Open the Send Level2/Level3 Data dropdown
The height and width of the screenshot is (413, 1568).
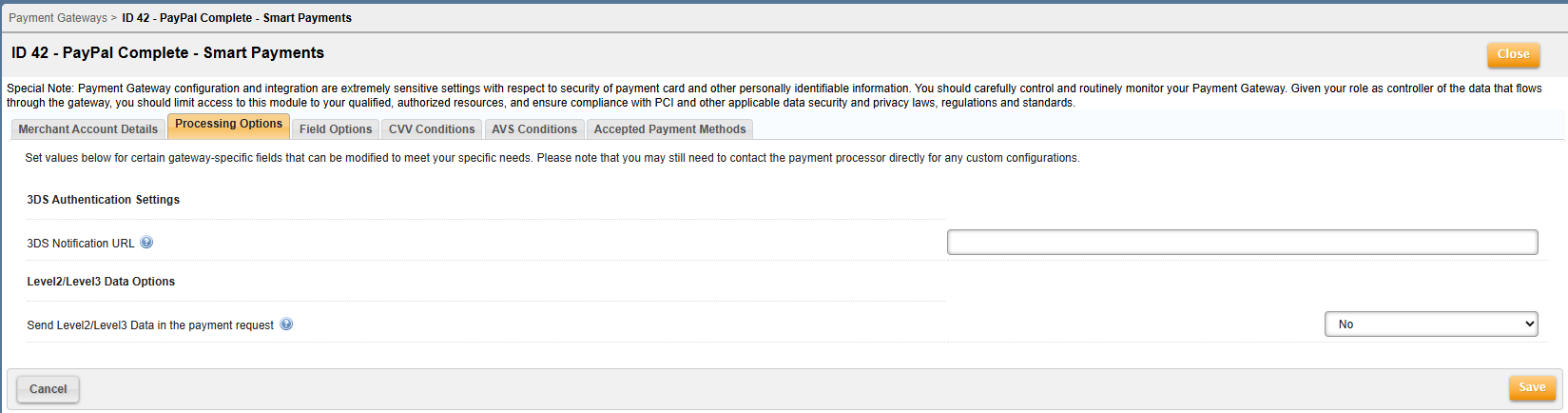(x=1430, y=324)
